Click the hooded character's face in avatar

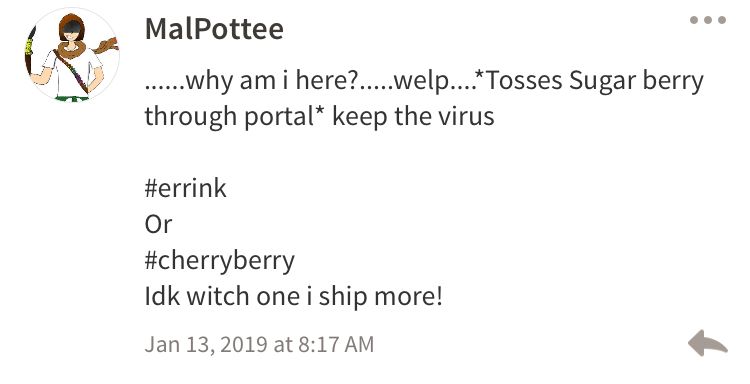[x=72, y=30]
